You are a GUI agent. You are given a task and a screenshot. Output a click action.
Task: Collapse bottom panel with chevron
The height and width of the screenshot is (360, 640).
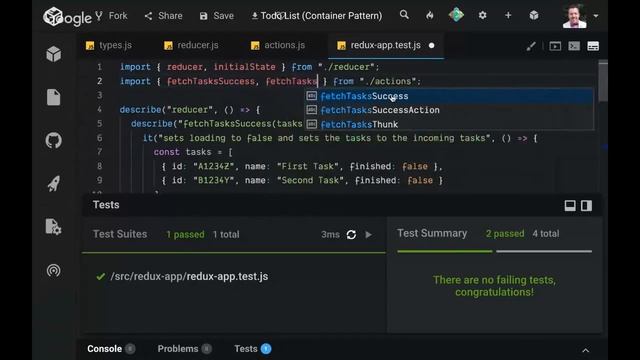586,350
